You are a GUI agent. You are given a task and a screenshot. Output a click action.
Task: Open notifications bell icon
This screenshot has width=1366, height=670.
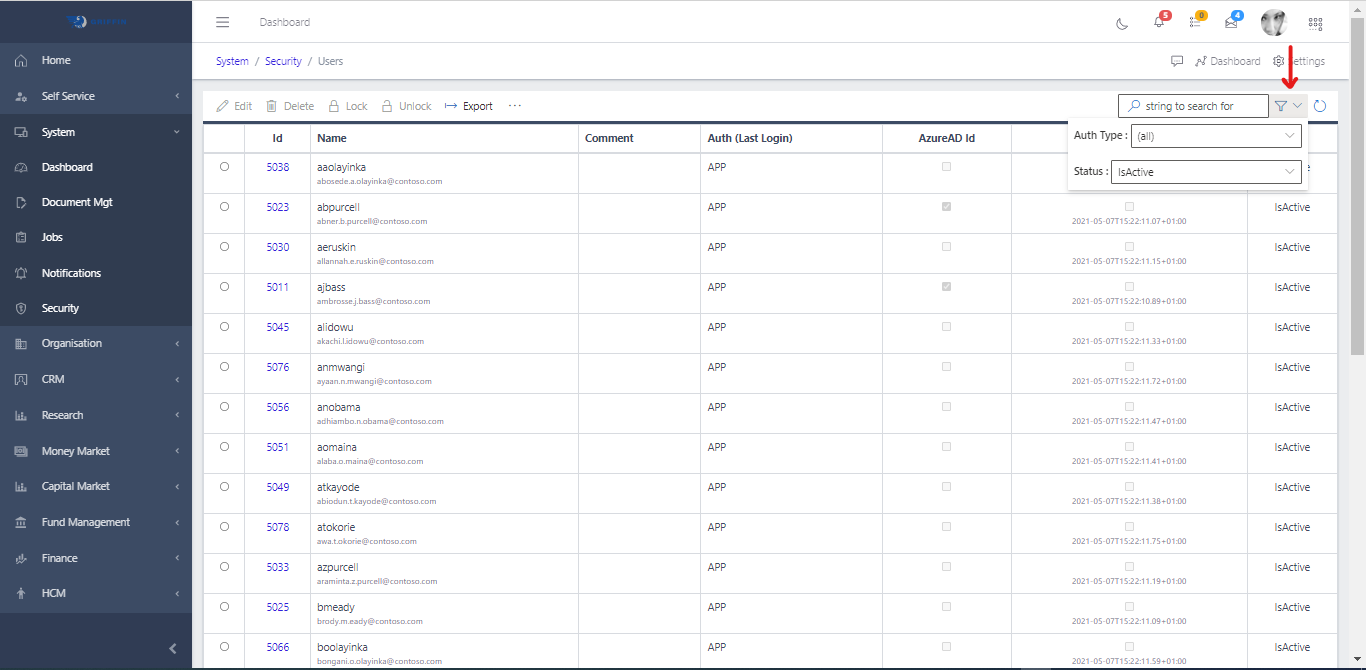(x=1159, y=22)
